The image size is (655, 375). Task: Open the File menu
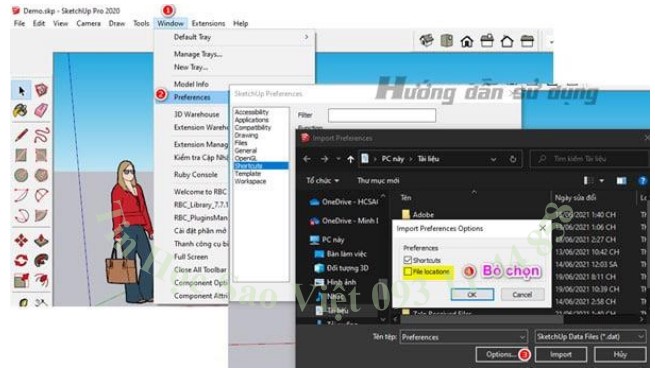pos(19,23)
